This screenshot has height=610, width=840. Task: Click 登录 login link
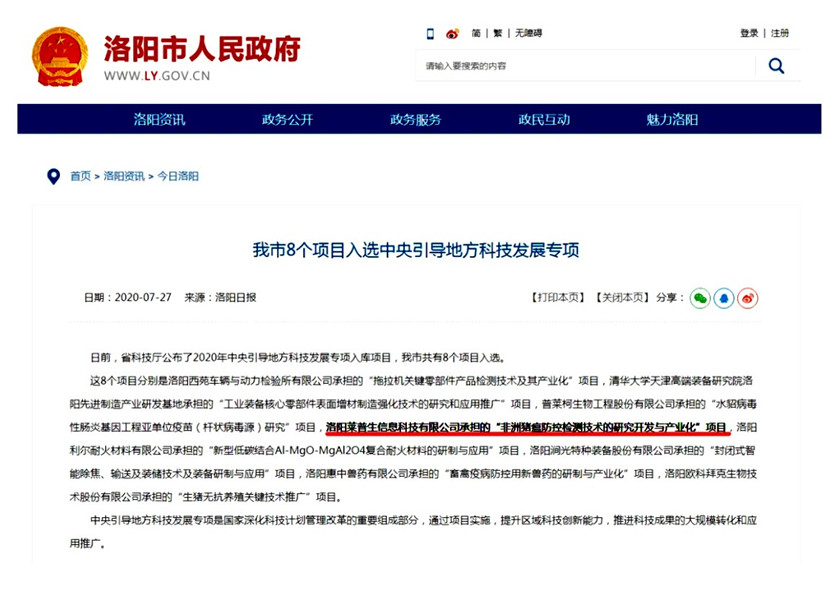pyautogui.click(x=749, y=33)
